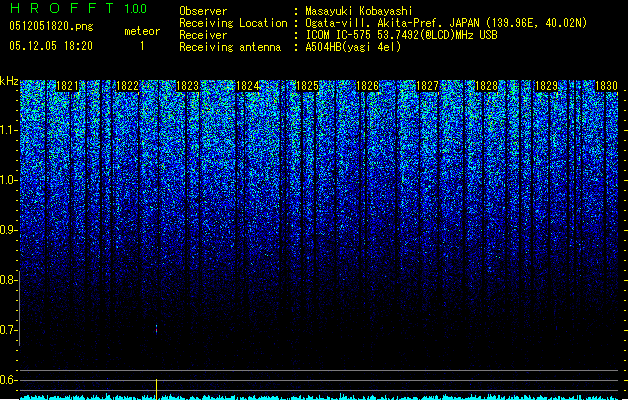Click the 1824 time marker
Viewport: 629px width, 400px height.
coord(248,86)
